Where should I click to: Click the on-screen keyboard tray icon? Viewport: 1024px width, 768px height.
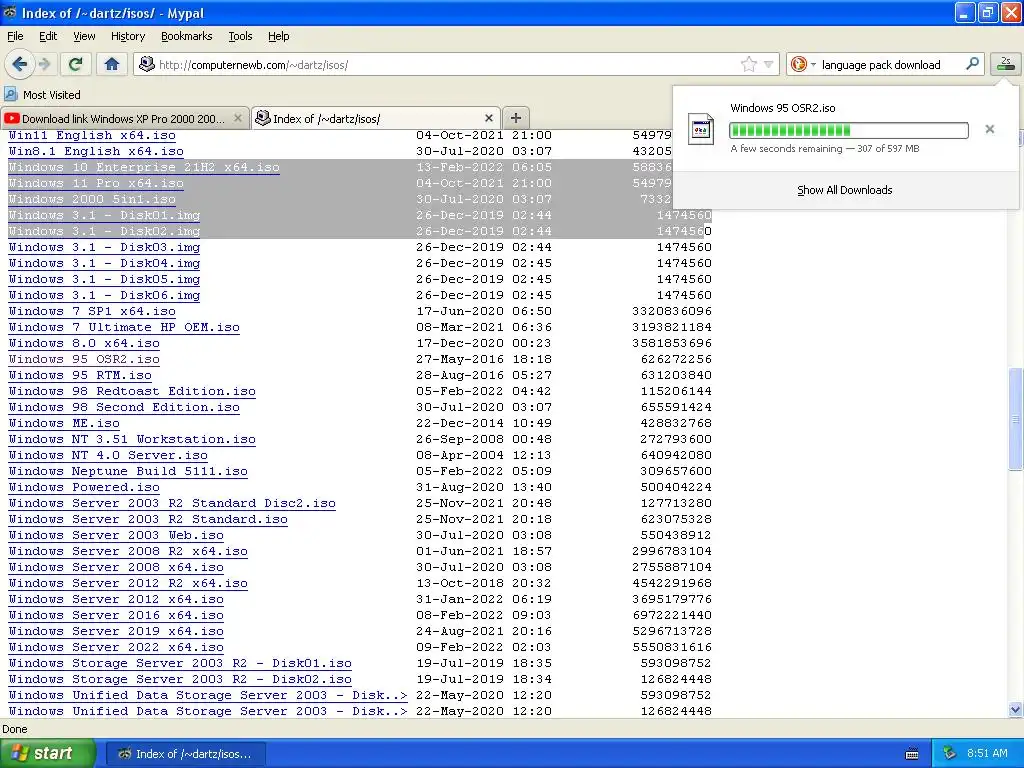coord(912,754)
